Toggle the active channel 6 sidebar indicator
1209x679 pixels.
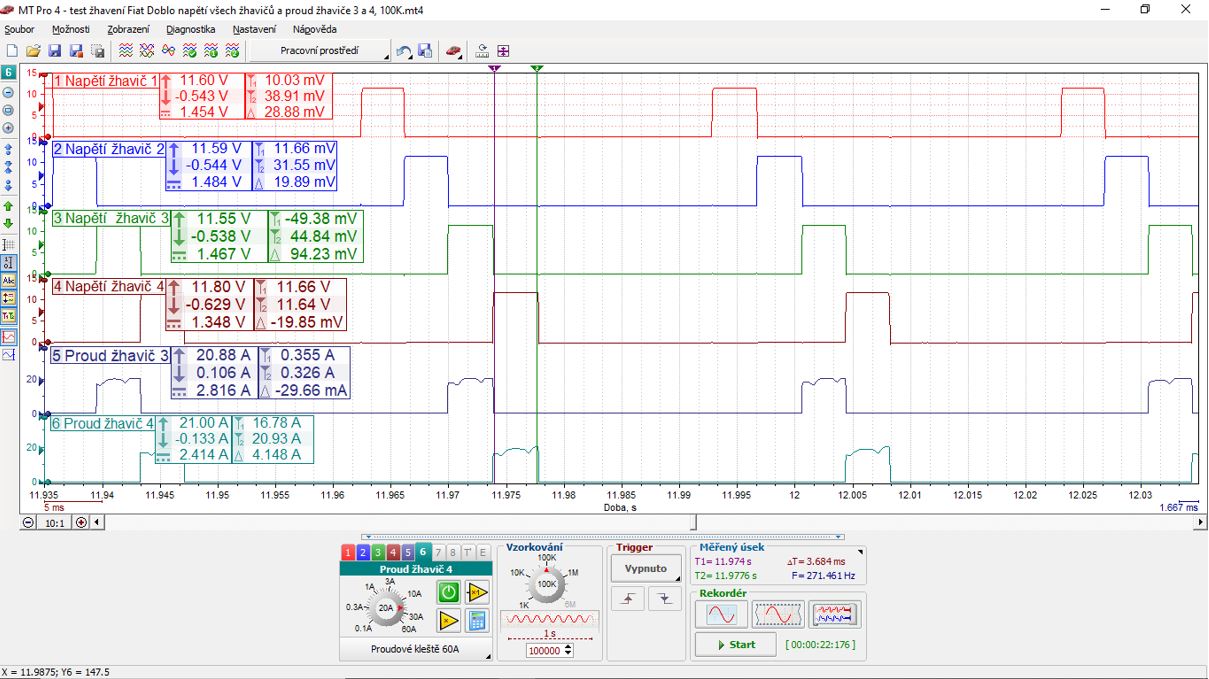pyautogui.click(x=8, y=73)
